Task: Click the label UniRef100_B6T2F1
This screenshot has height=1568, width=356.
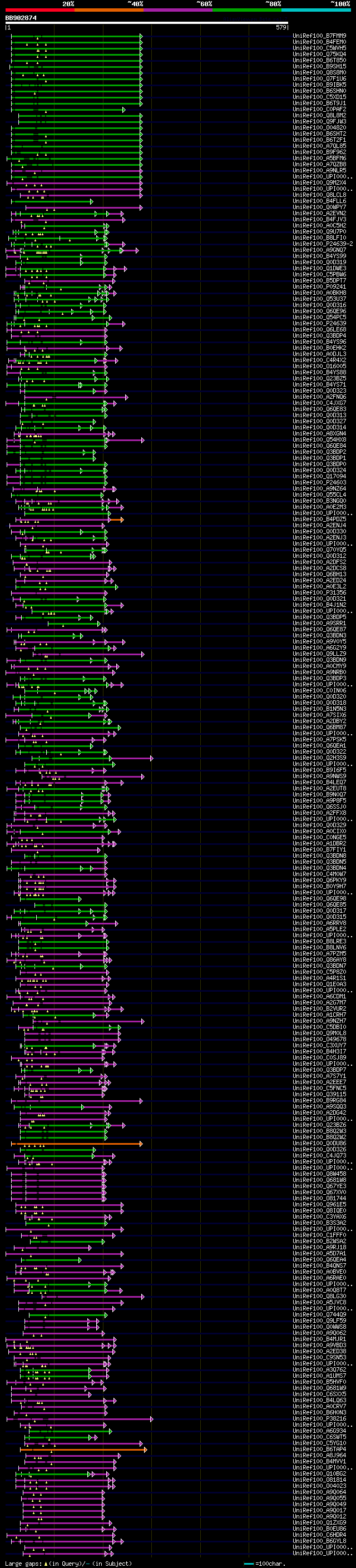Action: pyautogui.click(x=319, y=140)
